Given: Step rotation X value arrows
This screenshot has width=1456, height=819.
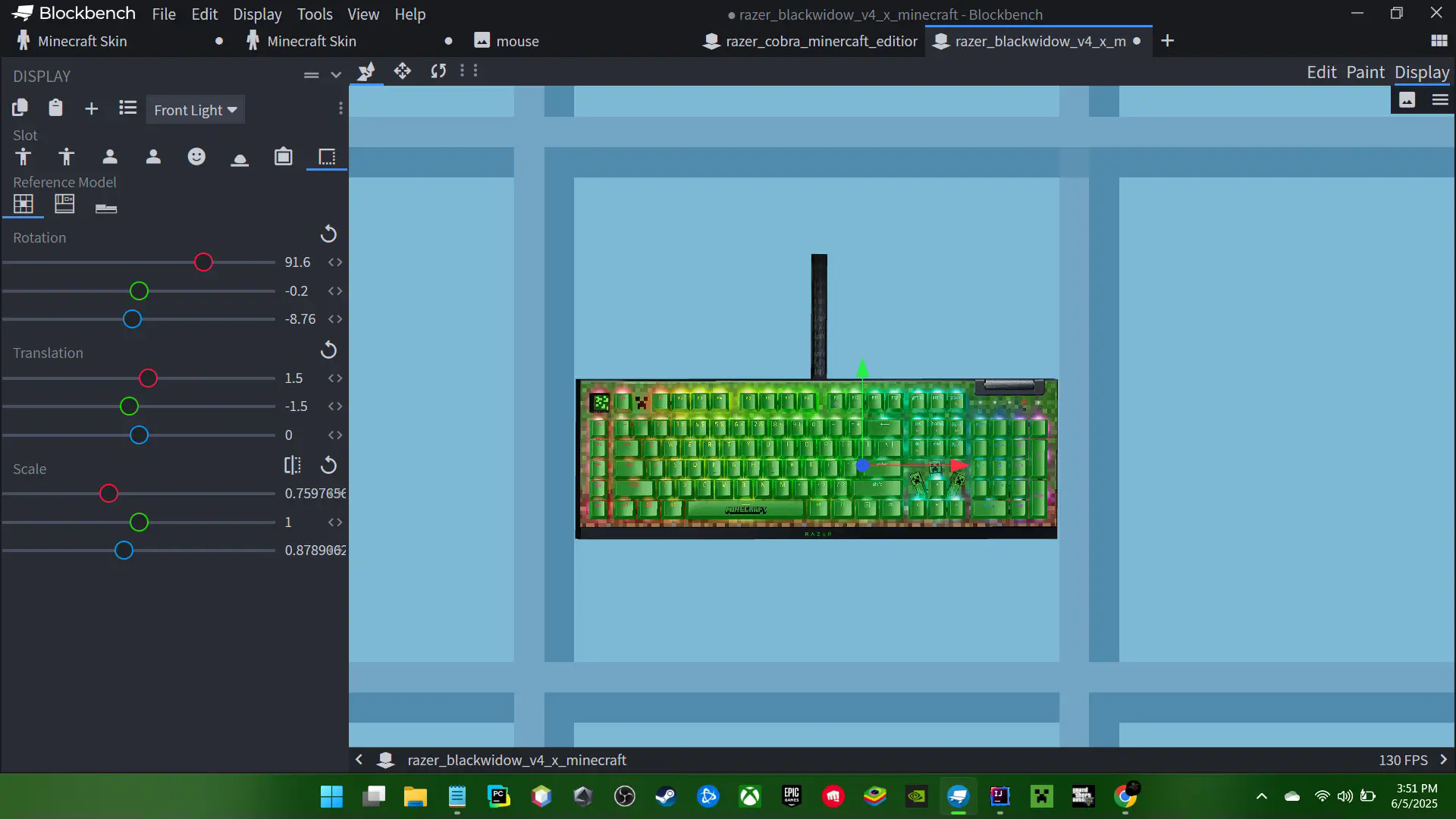Looking at the screenshot, I should tap(335, 262).
